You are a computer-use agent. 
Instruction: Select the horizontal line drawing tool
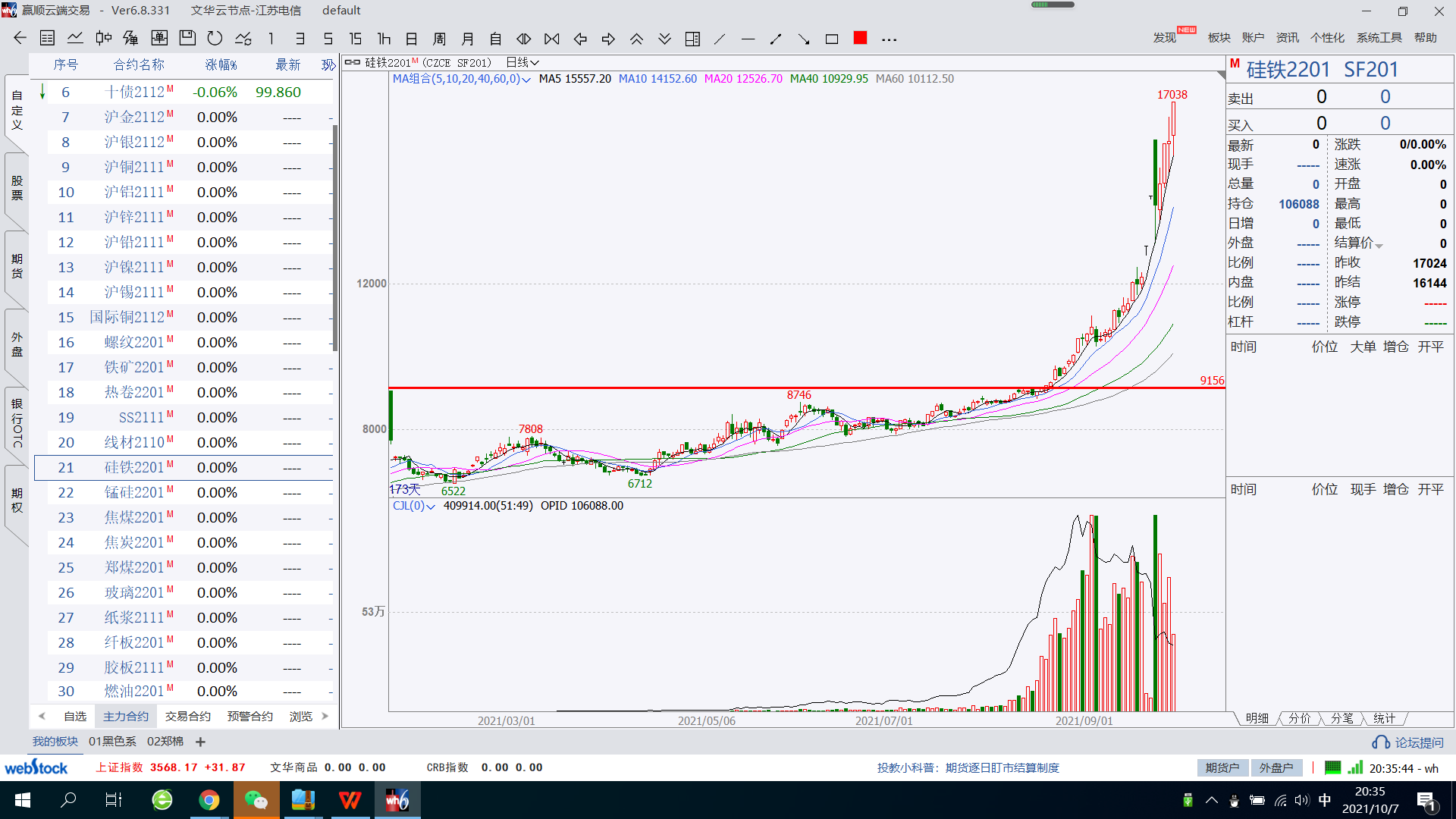[x=748, y=38]
